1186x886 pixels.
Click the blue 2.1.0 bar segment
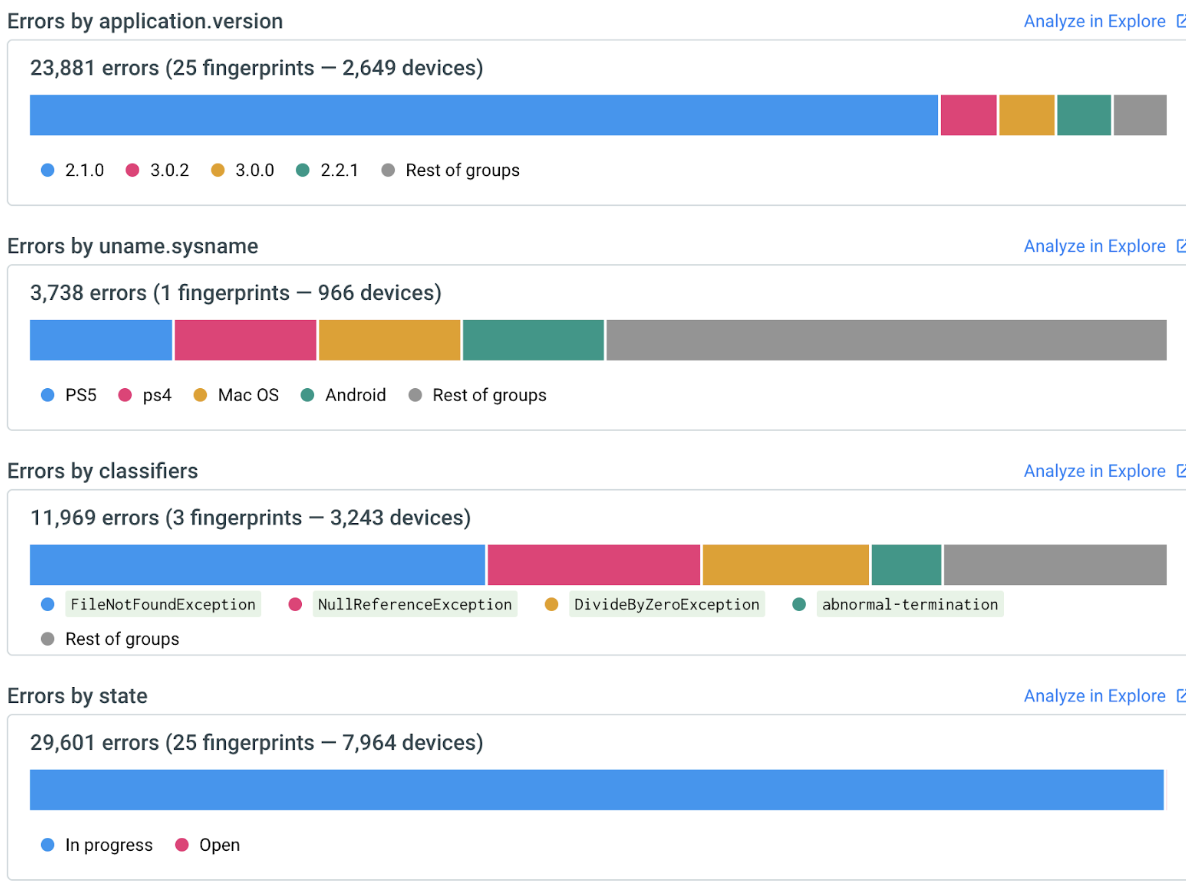click(x=484, y=115)
